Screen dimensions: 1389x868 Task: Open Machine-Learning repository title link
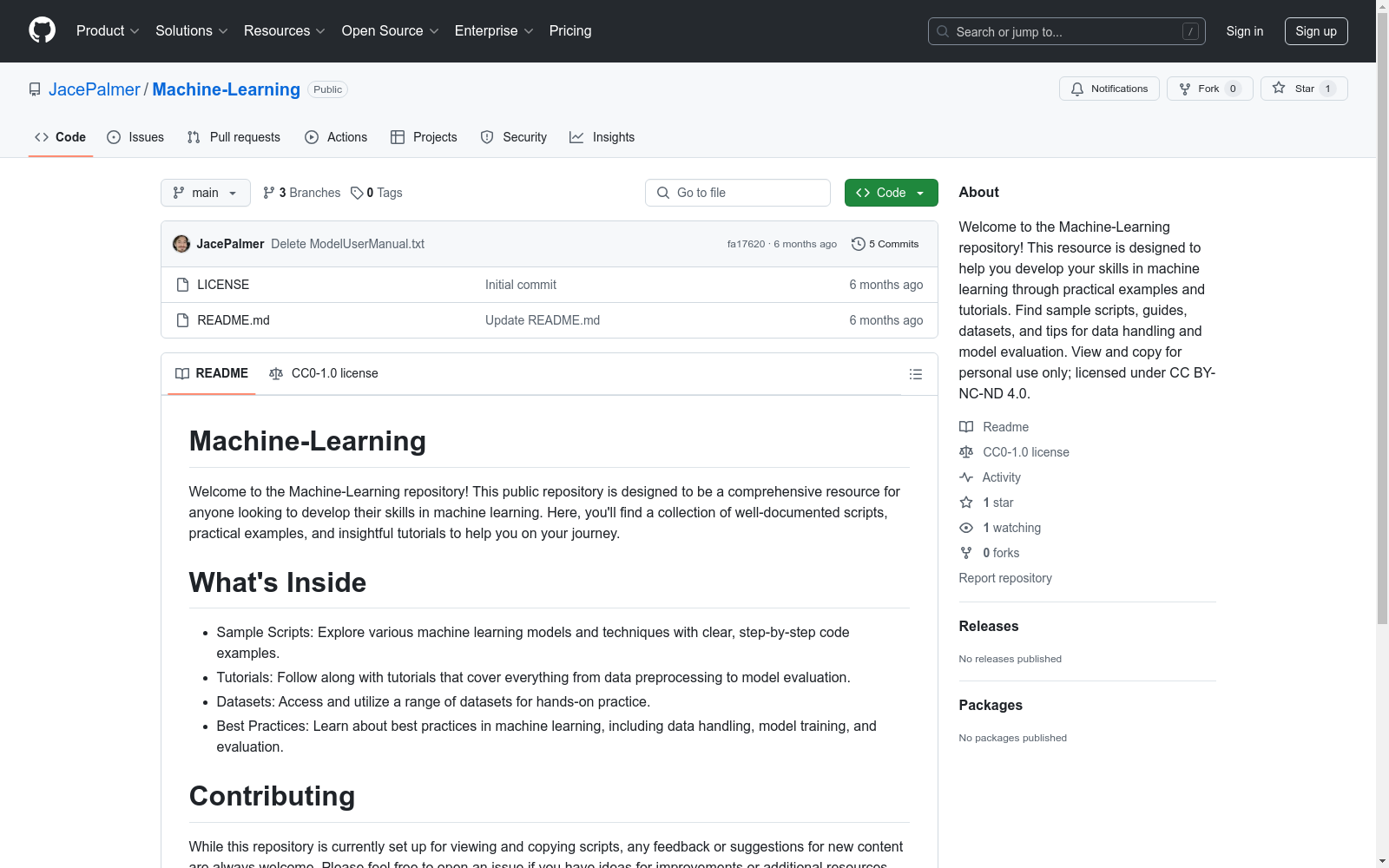pyautogui.click(x=227, y=89)
